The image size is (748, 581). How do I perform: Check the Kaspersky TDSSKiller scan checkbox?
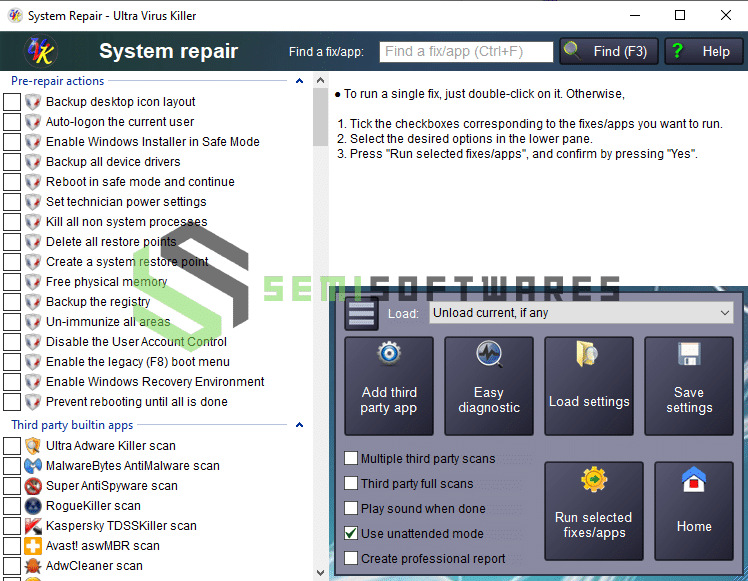pos(12,526)
